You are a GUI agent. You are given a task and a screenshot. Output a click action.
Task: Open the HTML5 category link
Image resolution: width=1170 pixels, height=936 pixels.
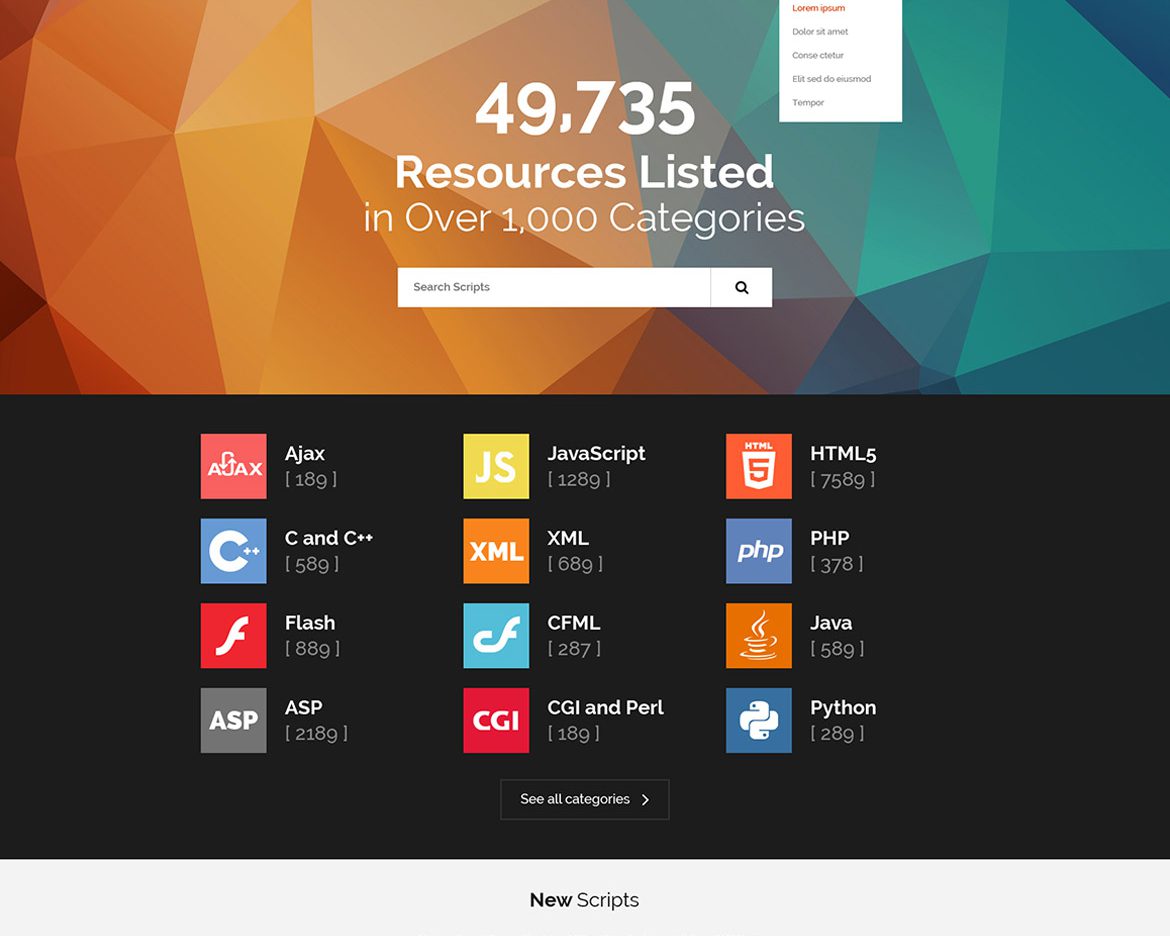843,454
